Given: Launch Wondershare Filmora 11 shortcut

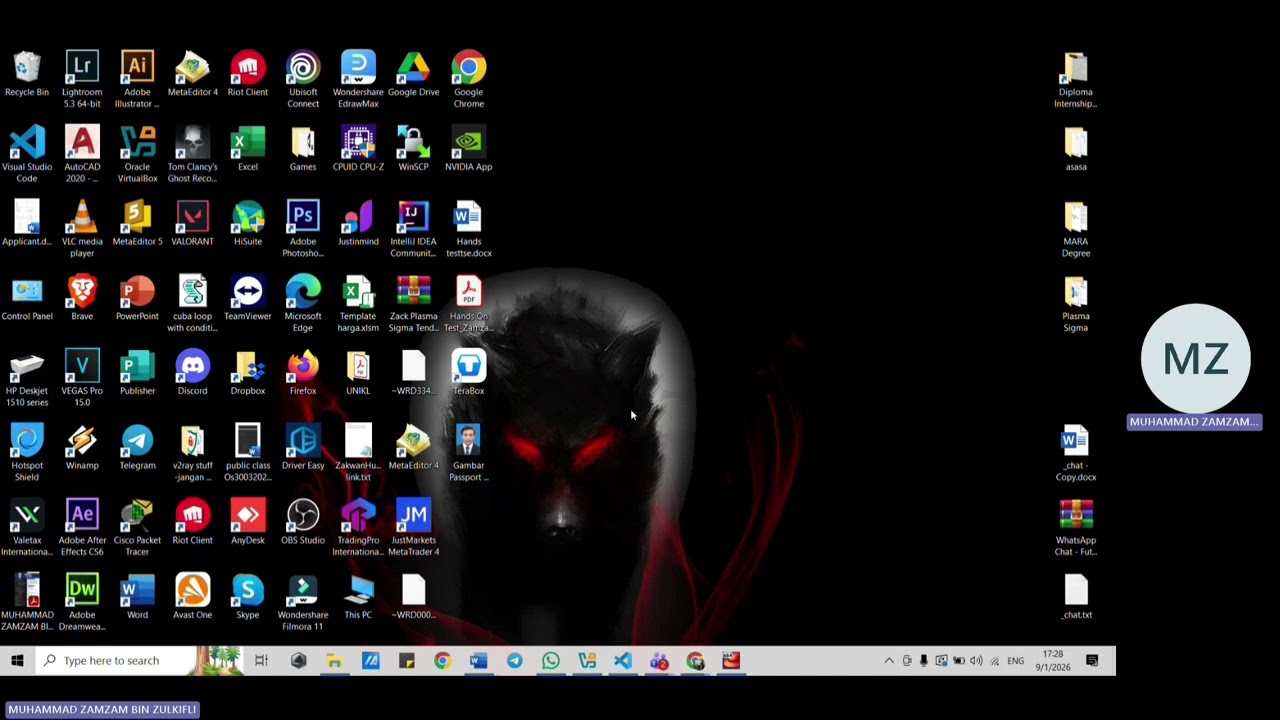Looking at the screenshot, I should tap(303, 603).
